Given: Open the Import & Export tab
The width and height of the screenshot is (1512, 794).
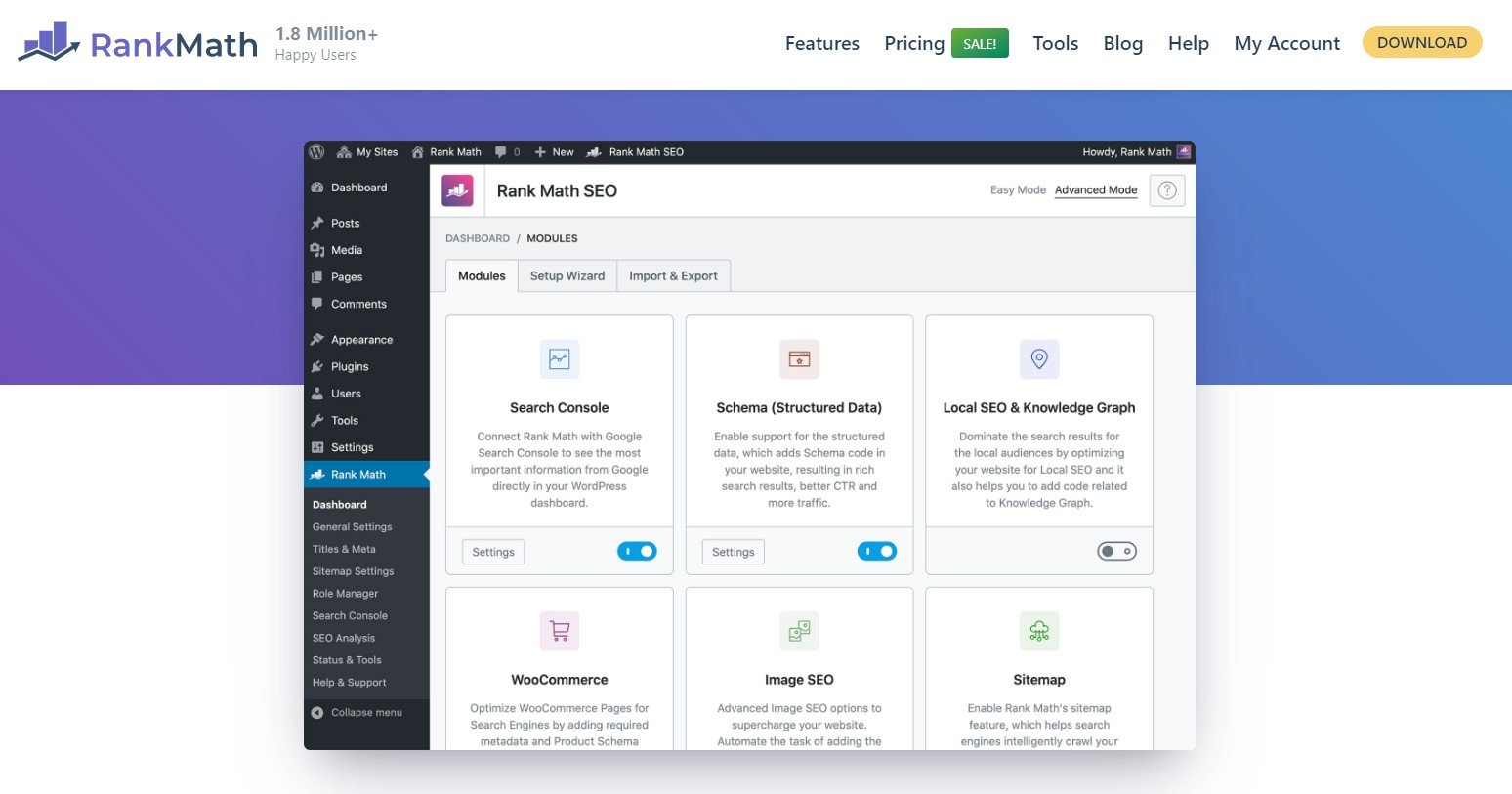Looking at the screenshot, I should [x=673, y=276].
